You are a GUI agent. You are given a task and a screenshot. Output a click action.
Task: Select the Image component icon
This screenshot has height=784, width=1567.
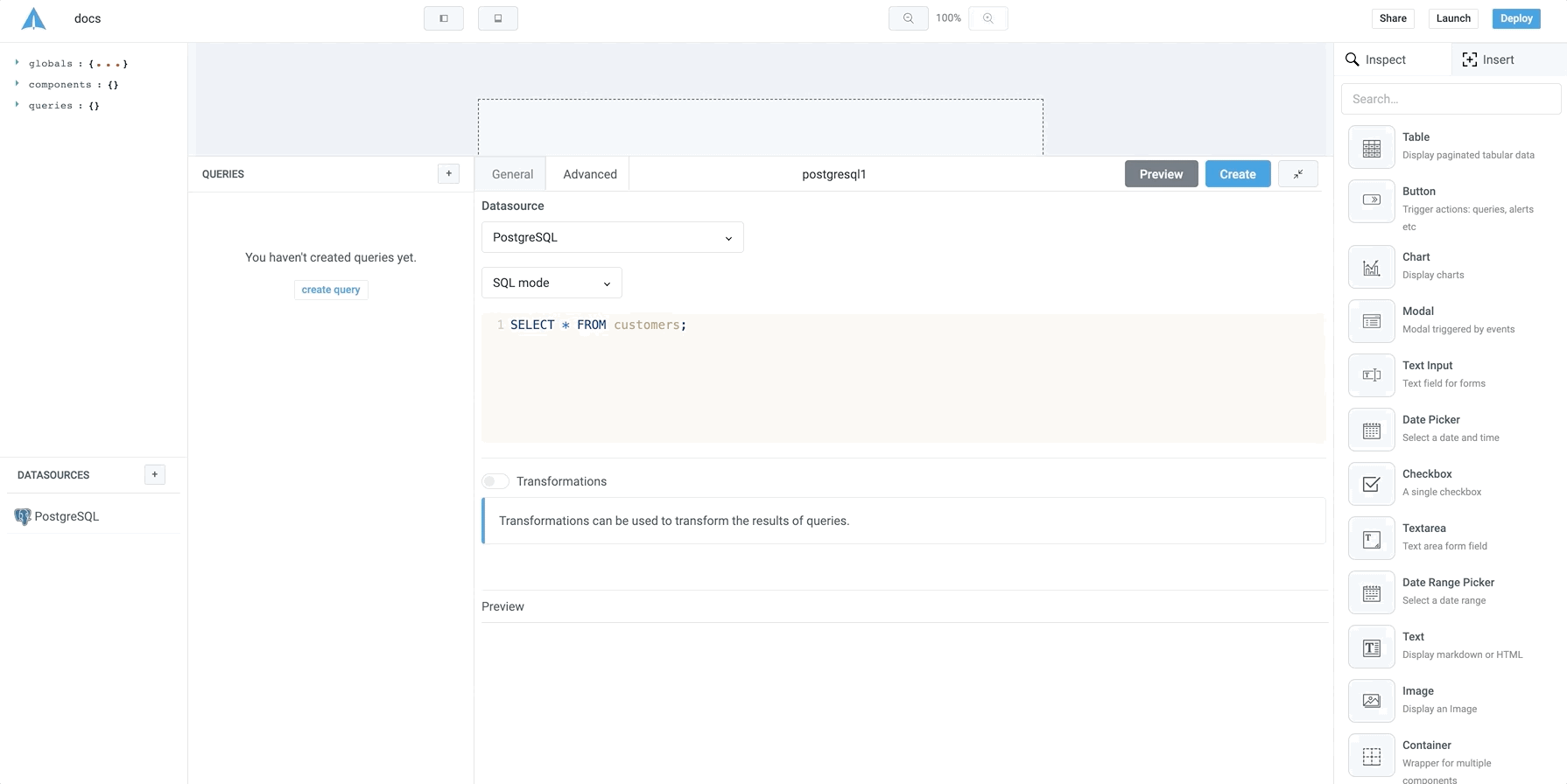click(x=1371, y=702)
